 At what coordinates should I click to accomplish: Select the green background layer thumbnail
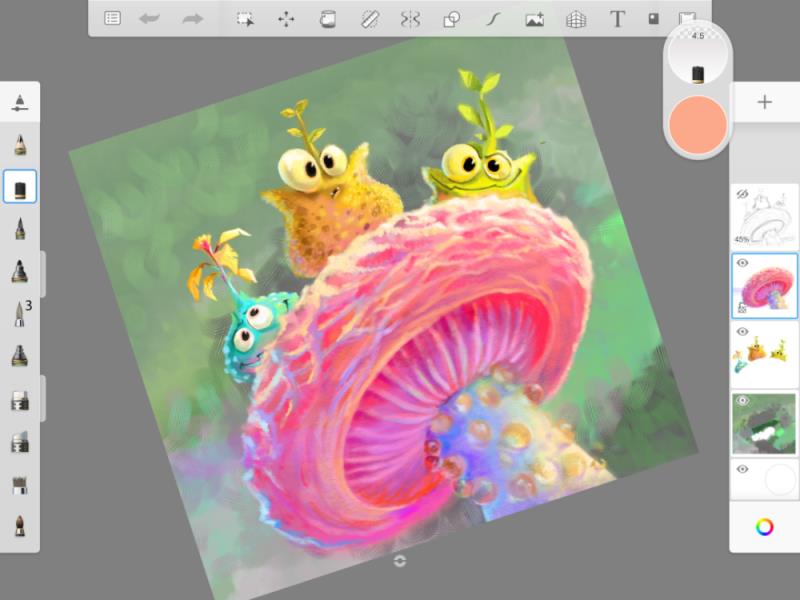764,423
